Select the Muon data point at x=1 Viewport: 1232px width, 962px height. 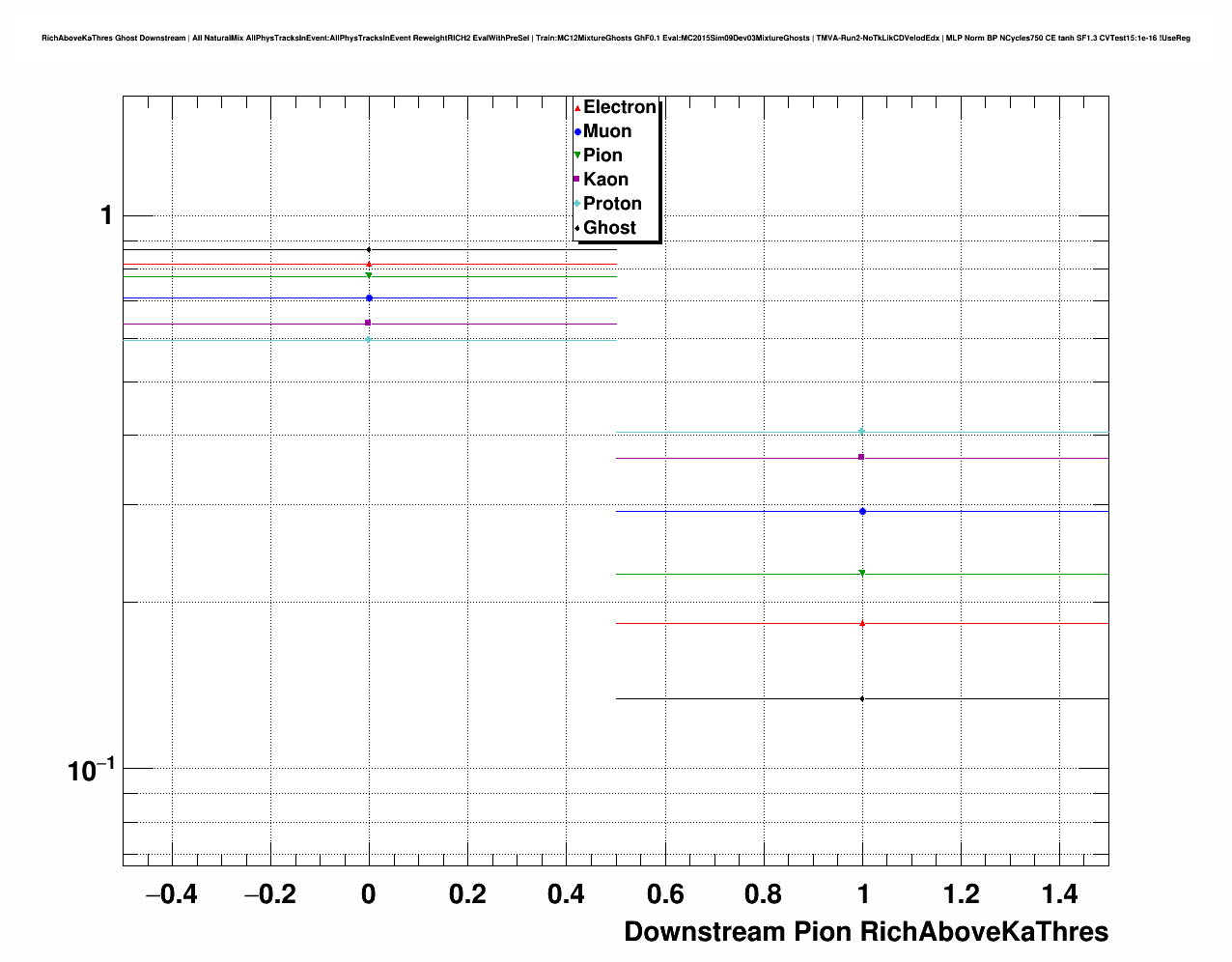click(862, 511)
